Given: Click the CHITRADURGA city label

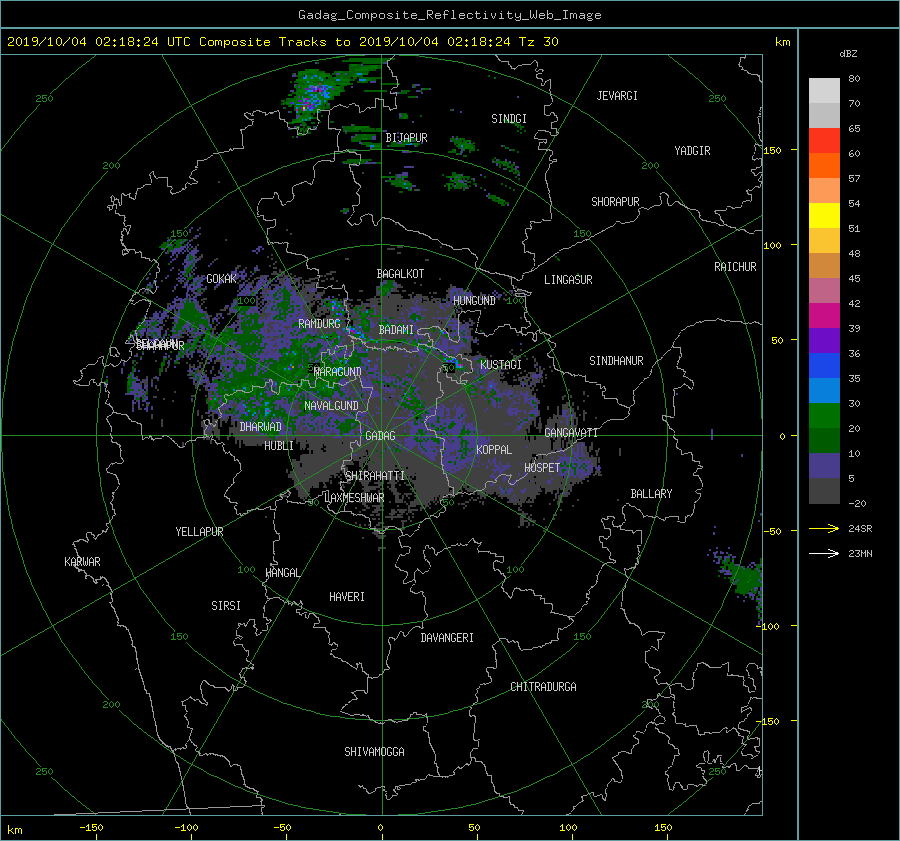Looking at the screenshot, I should coord(543,687).
